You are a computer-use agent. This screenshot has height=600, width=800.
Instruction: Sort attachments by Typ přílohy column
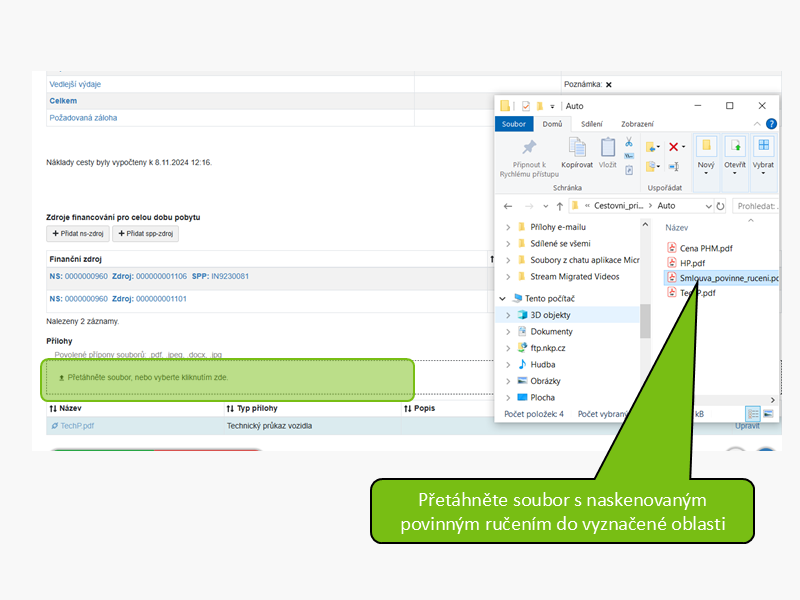point(252,409)
